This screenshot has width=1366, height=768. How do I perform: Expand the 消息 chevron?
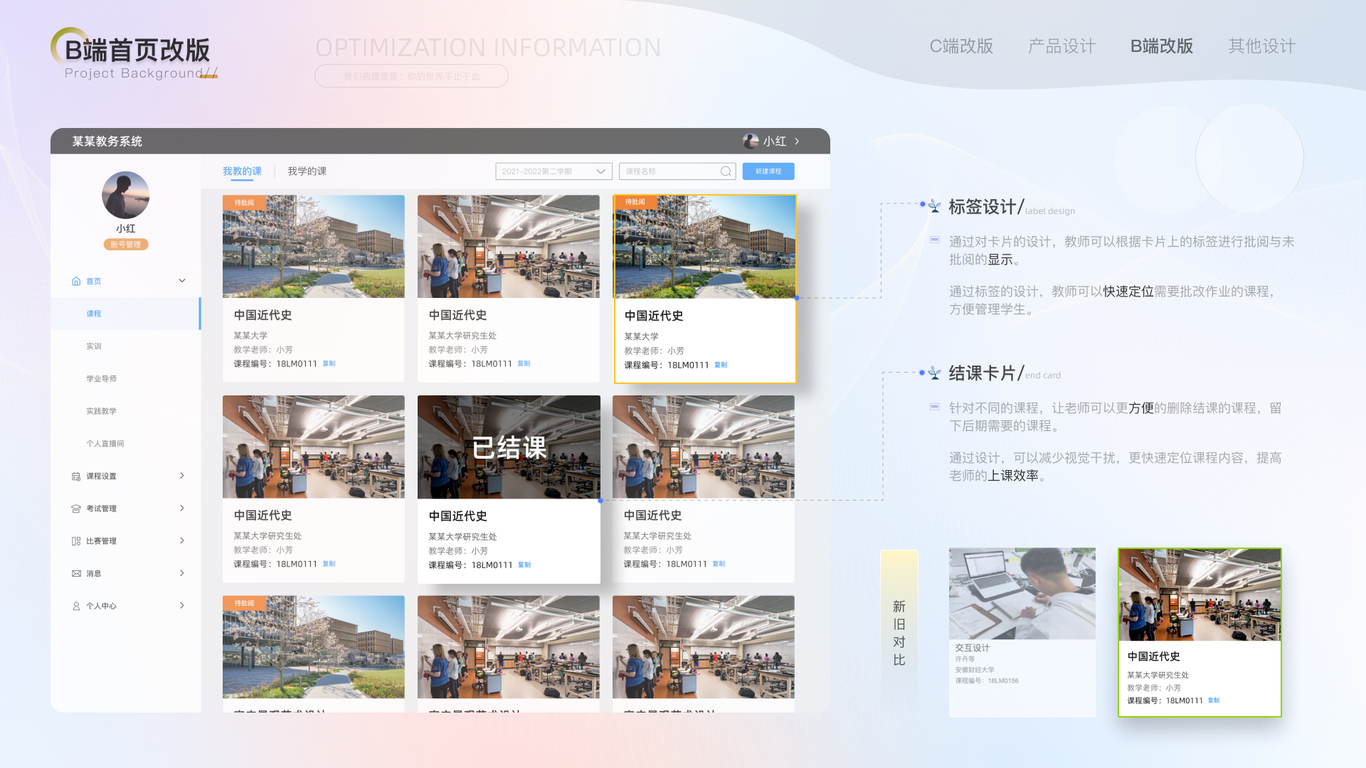click(x=182, y=573)
